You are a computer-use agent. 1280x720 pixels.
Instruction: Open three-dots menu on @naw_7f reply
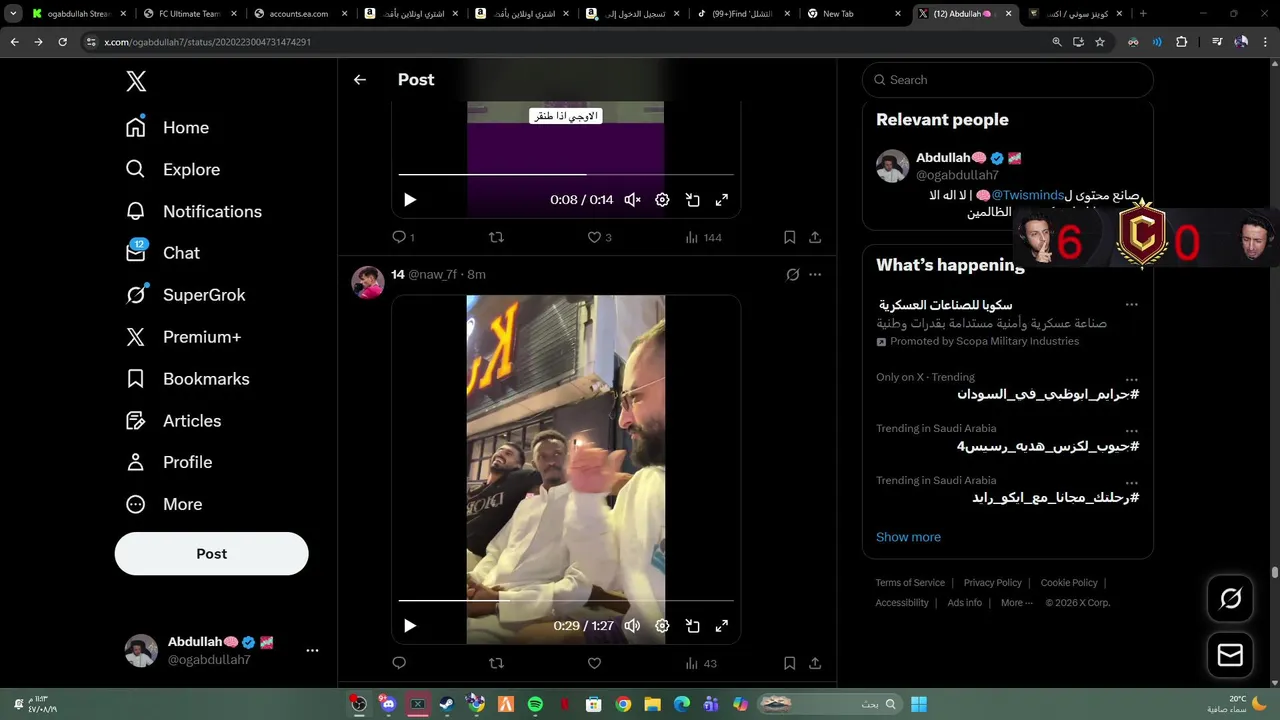815,274
